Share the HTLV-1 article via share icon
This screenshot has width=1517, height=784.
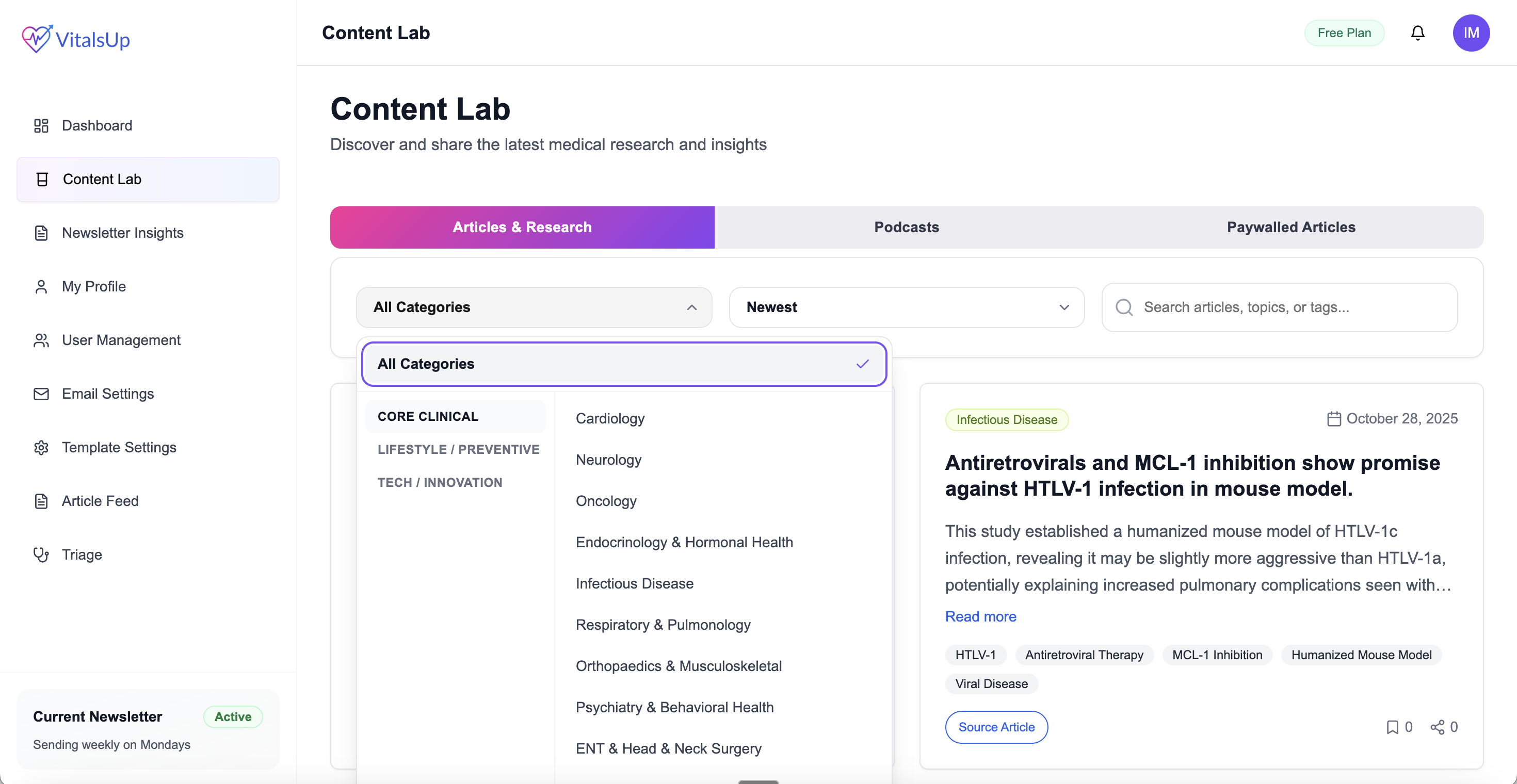click(x=1437, y=727)
